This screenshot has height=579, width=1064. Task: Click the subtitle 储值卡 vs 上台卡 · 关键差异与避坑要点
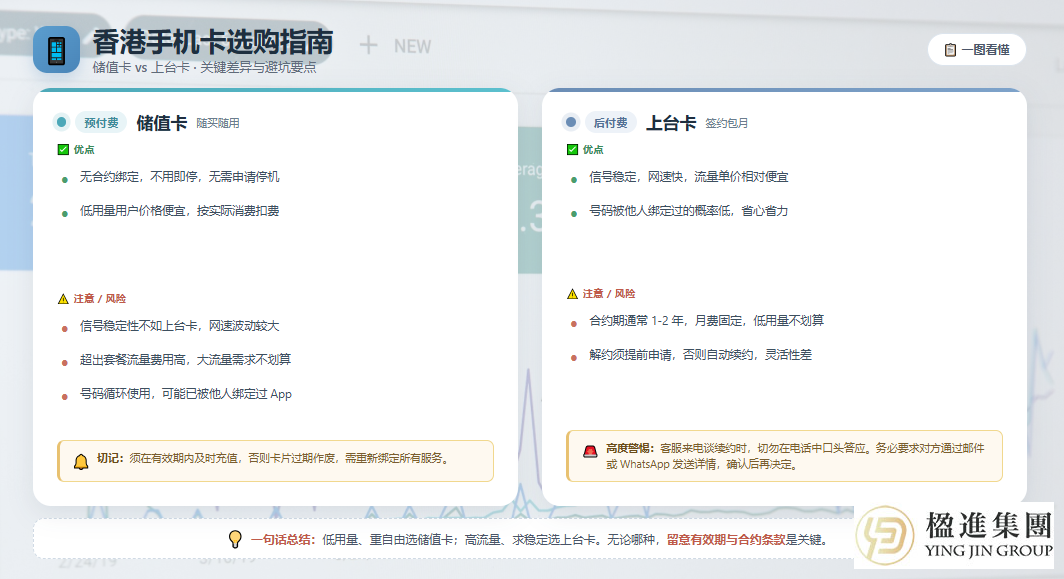point(204,67)
